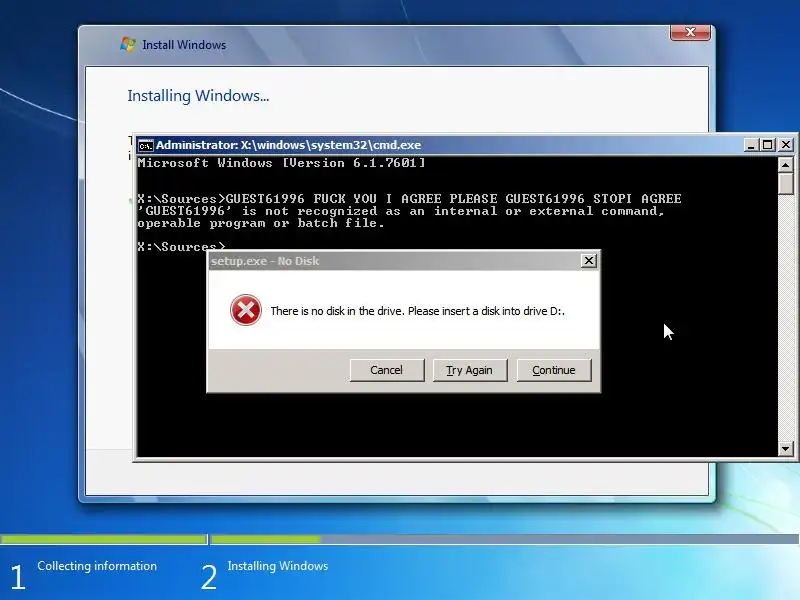The image size is (800, 600).
Task: Click the Collecting information step label
Action: (x=97, y=566)
